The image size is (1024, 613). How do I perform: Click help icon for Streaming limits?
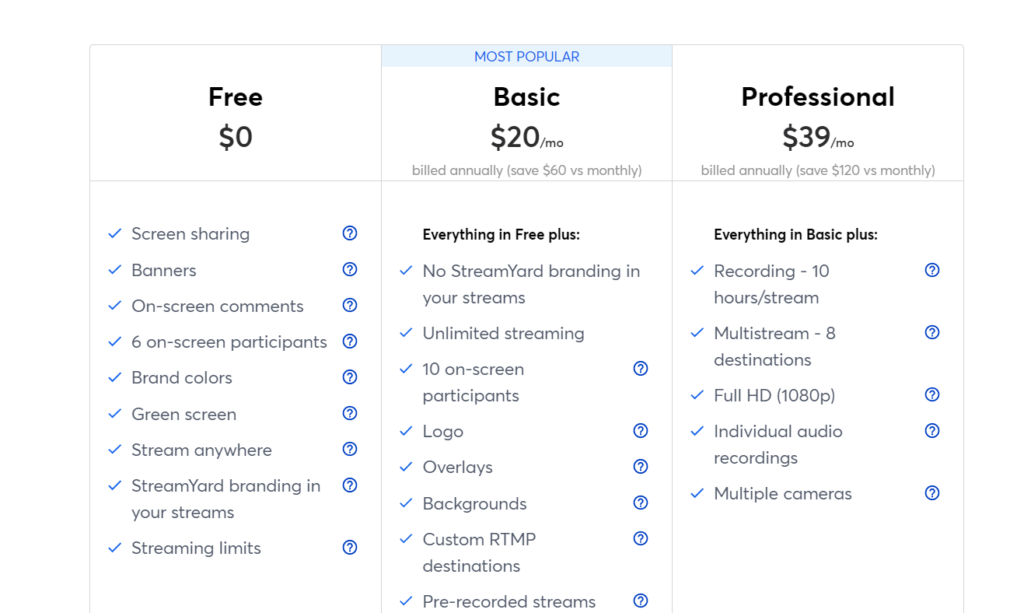coord(350,547)
